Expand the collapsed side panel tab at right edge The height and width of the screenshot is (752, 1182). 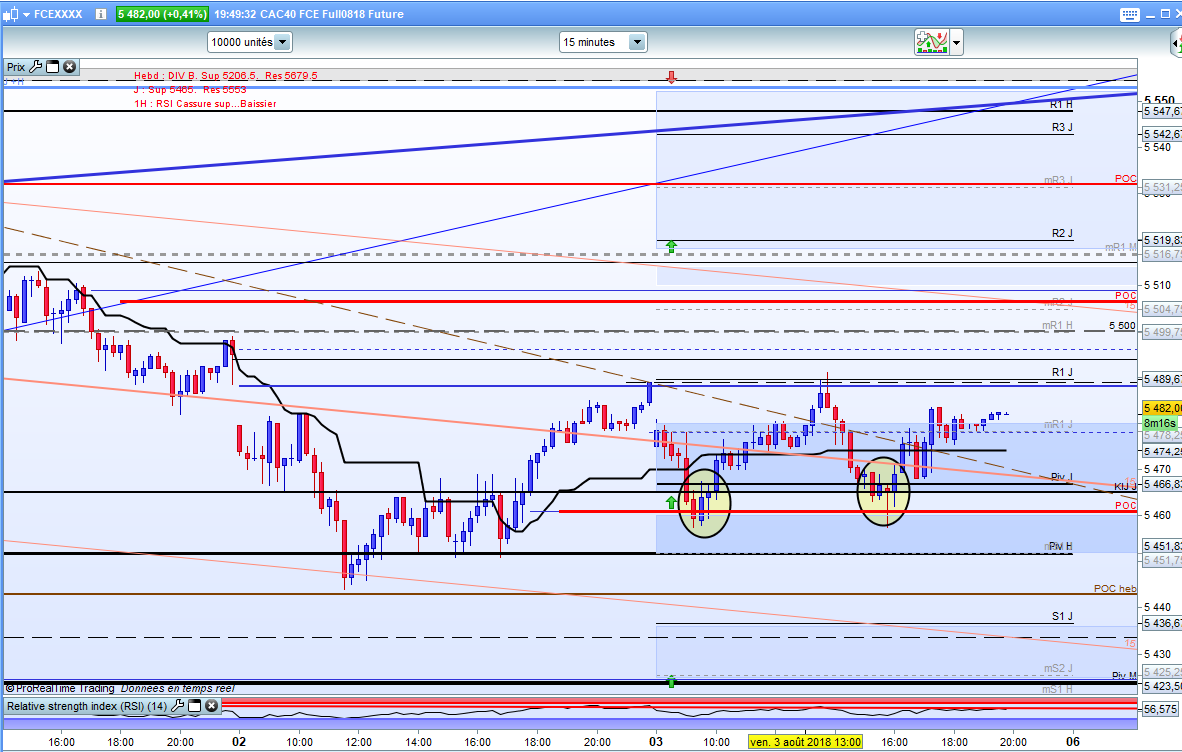pos(1177,43)
